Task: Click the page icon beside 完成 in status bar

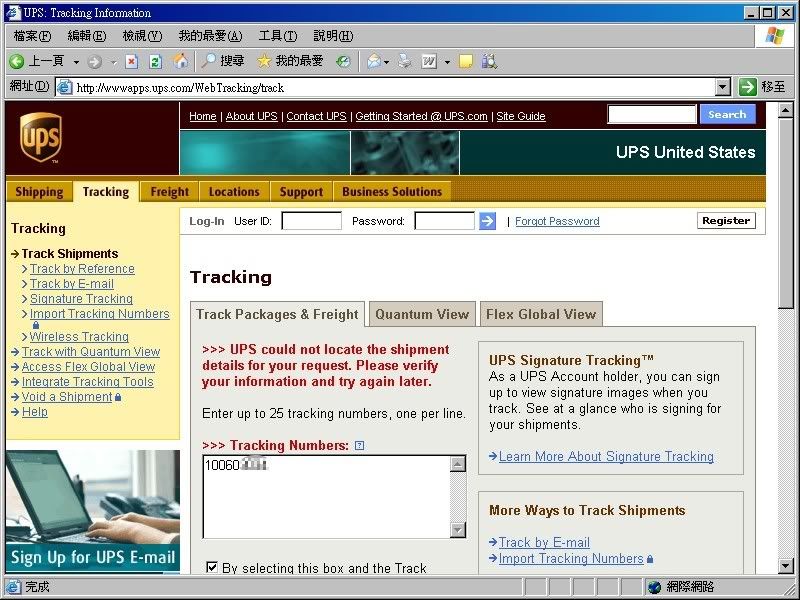Action: click(x=13, y=587)
